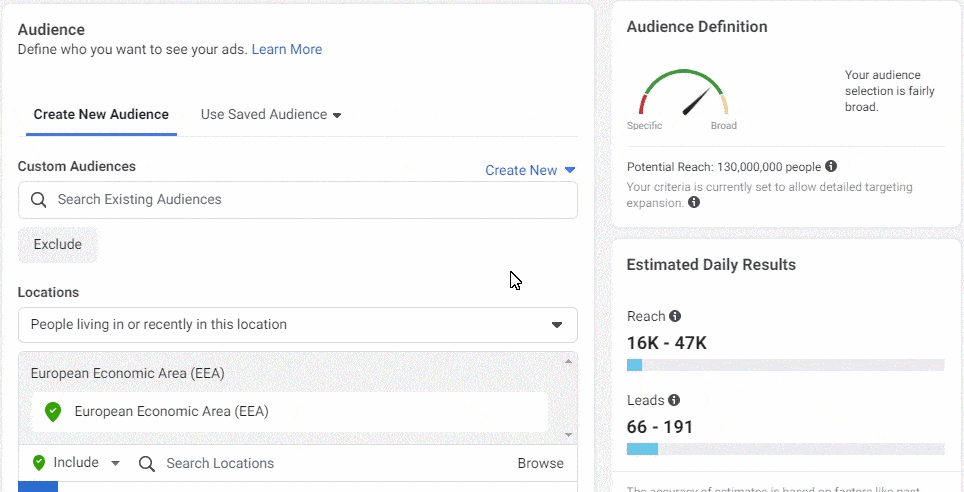
Task: Click the '16K - 47K' reach value
Action: coord(666,343)
